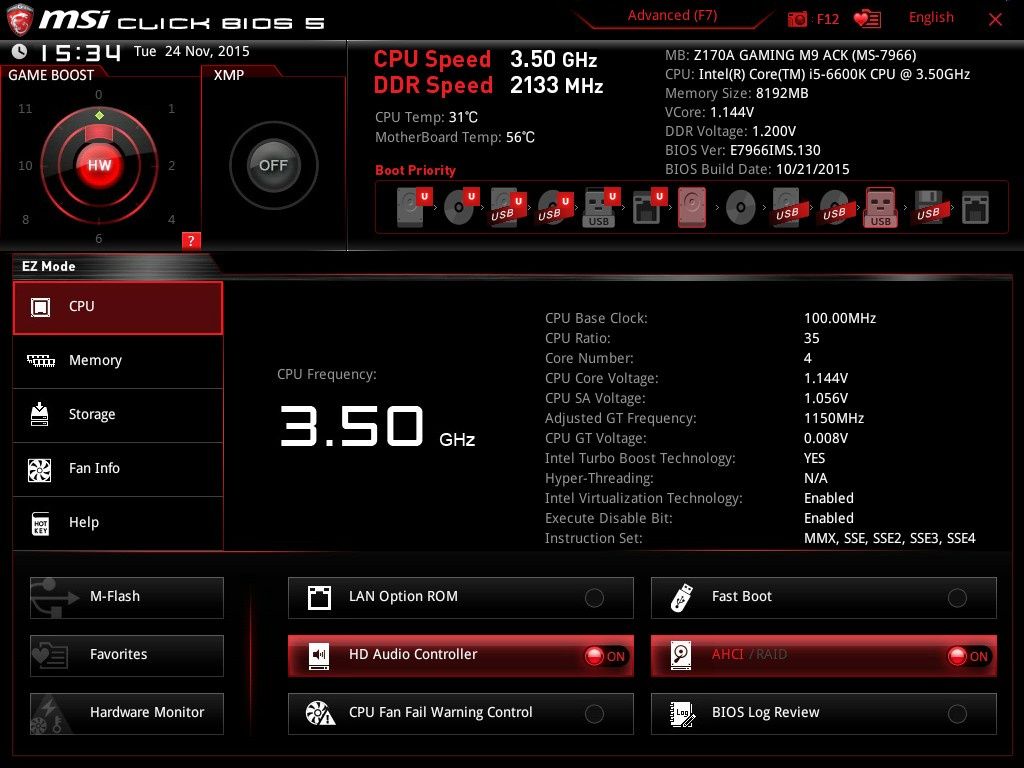
Task: Open the Memory tab
Action: 118,361
